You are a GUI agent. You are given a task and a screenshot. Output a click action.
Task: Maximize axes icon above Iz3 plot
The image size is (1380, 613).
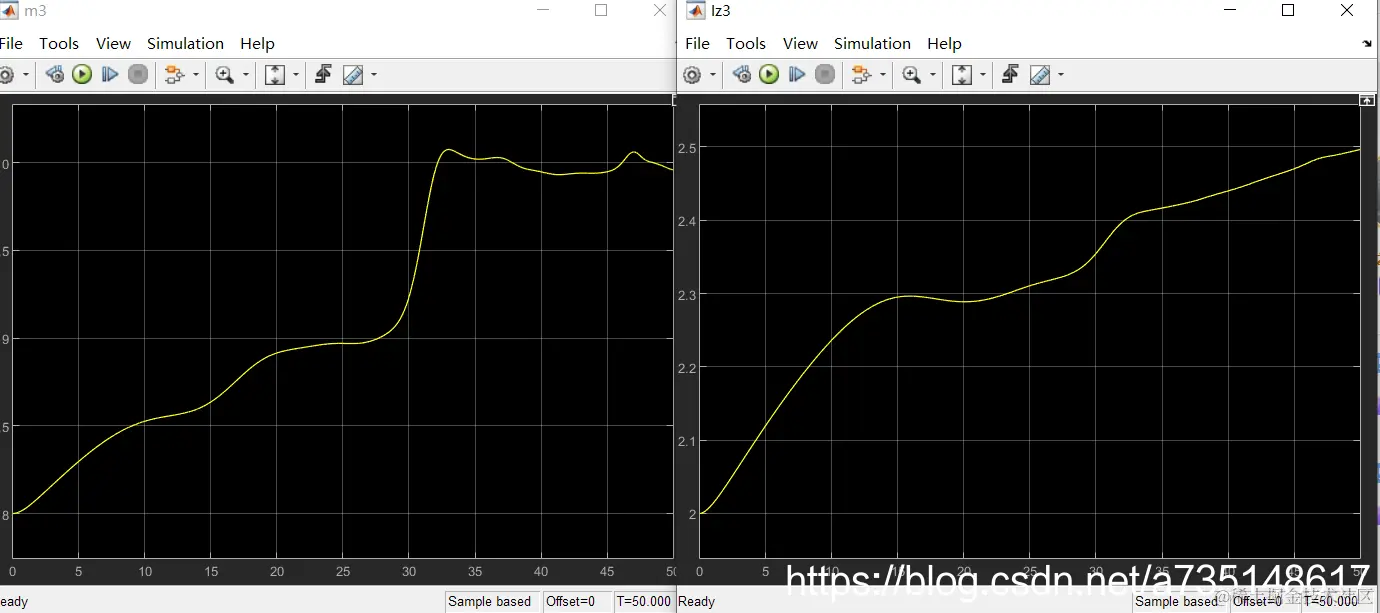tap(1367, 100)
